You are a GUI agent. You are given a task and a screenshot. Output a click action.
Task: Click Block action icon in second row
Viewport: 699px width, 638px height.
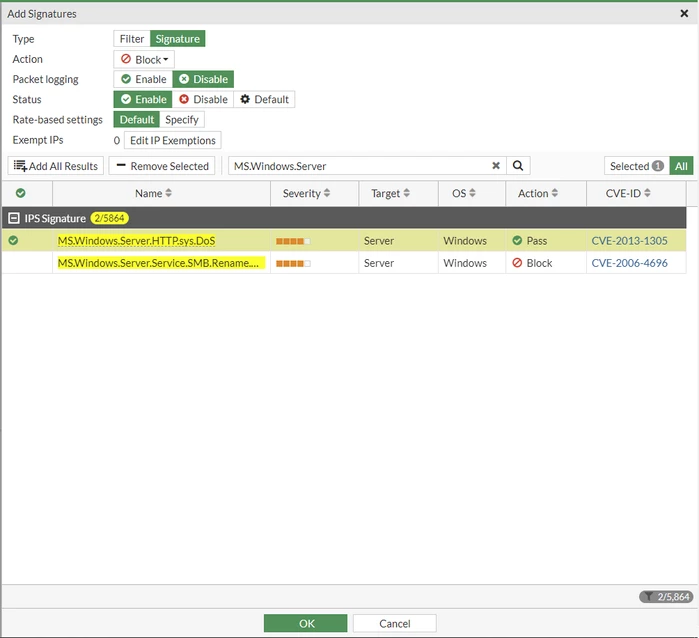pos(517,263)
